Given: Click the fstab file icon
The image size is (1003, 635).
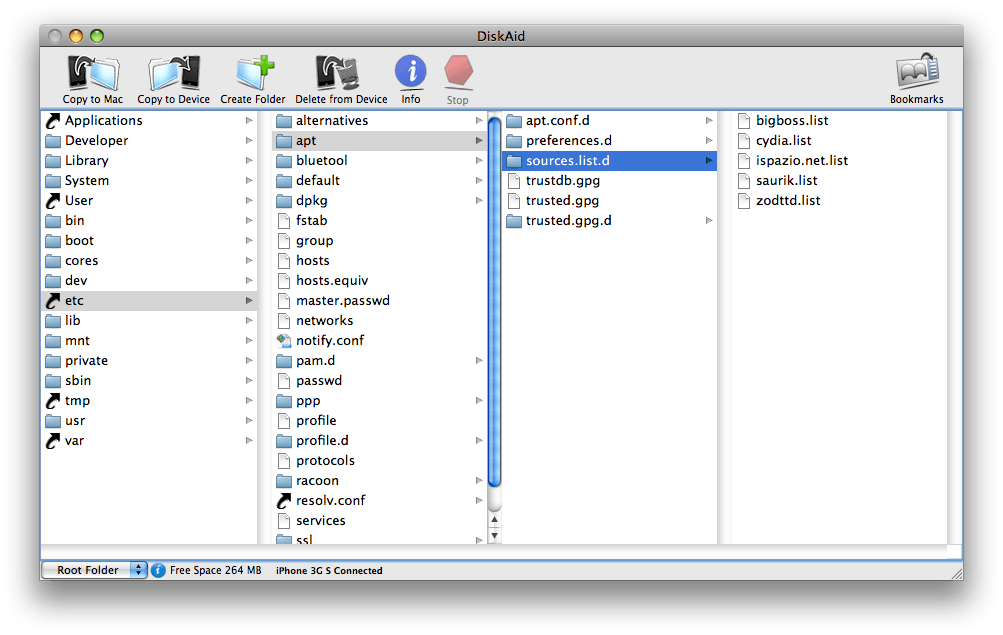Looking at the screenshot, I should click(284, 221).
